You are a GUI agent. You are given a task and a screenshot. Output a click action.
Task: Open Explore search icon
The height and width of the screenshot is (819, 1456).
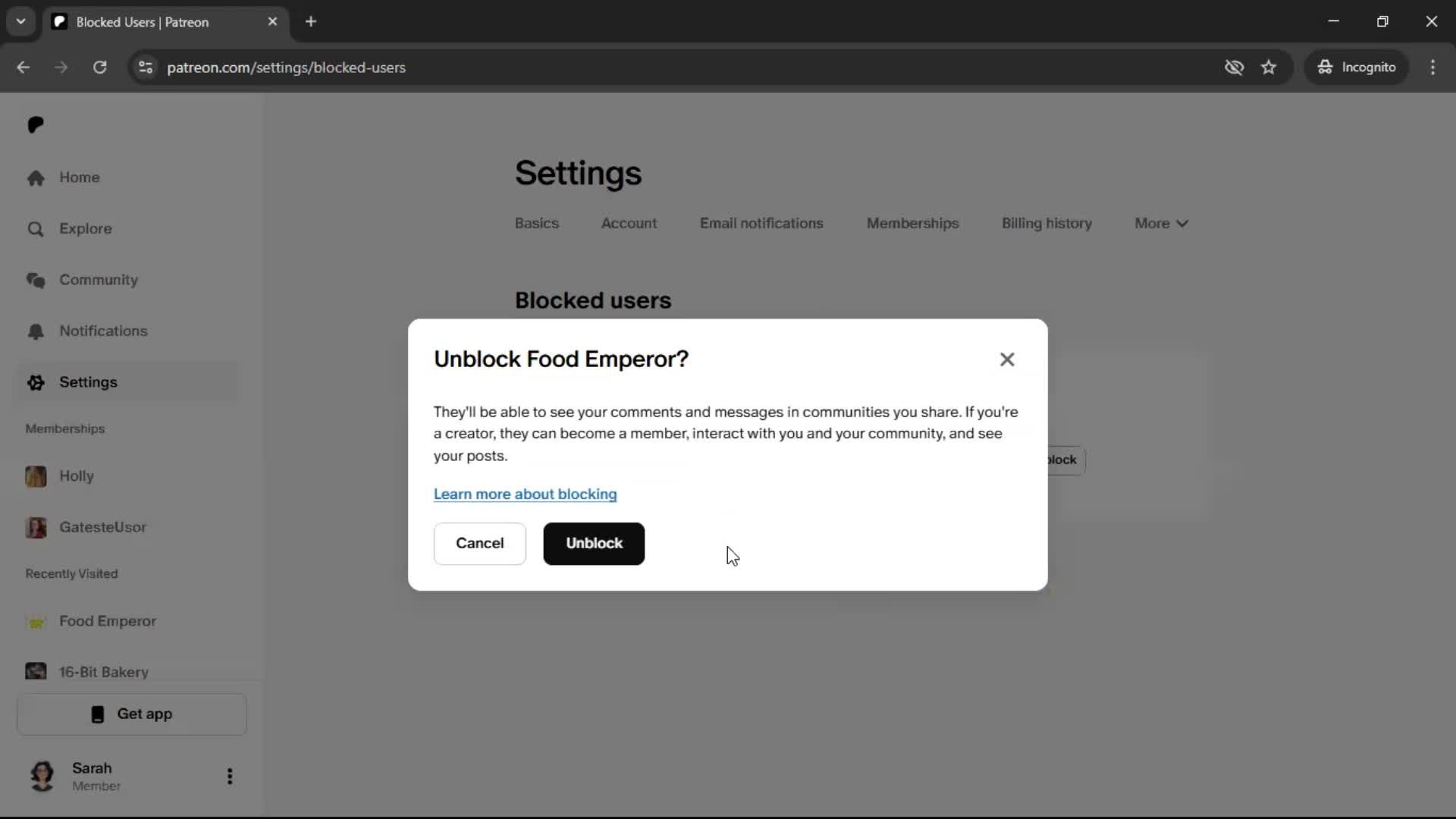click(36, 228)
